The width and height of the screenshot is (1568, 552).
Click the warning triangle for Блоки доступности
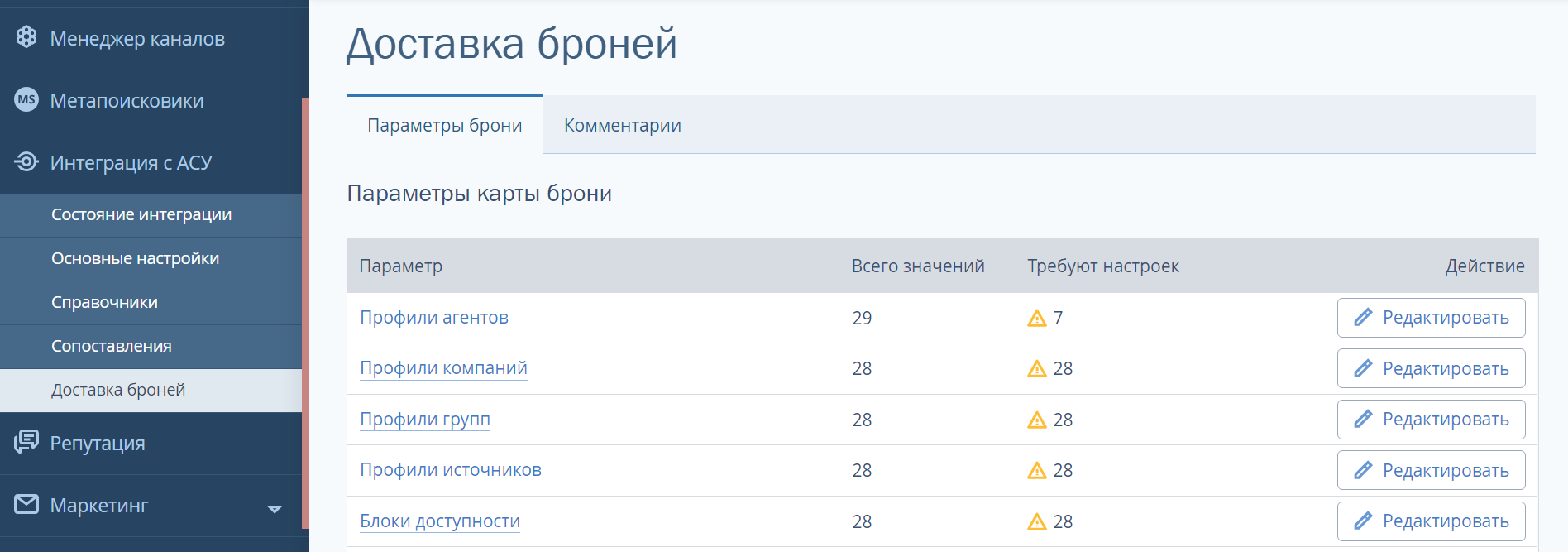tap(1037, 521)
